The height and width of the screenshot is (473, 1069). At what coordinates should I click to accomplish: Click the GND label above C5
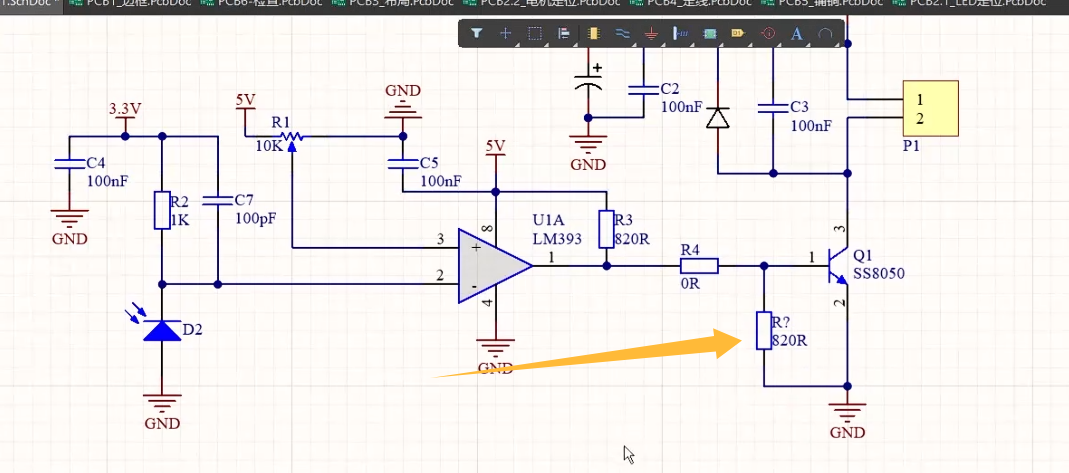[x=403, y=91]
